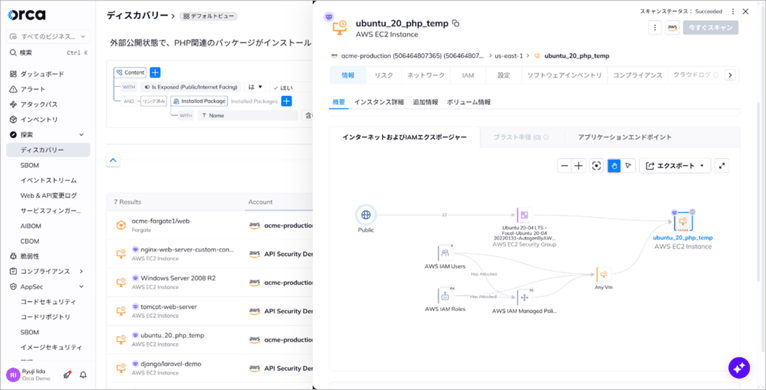Screen dimensions: 766x390
Task: Click the Installed Package chip
Action: click(x=199, y=101)
